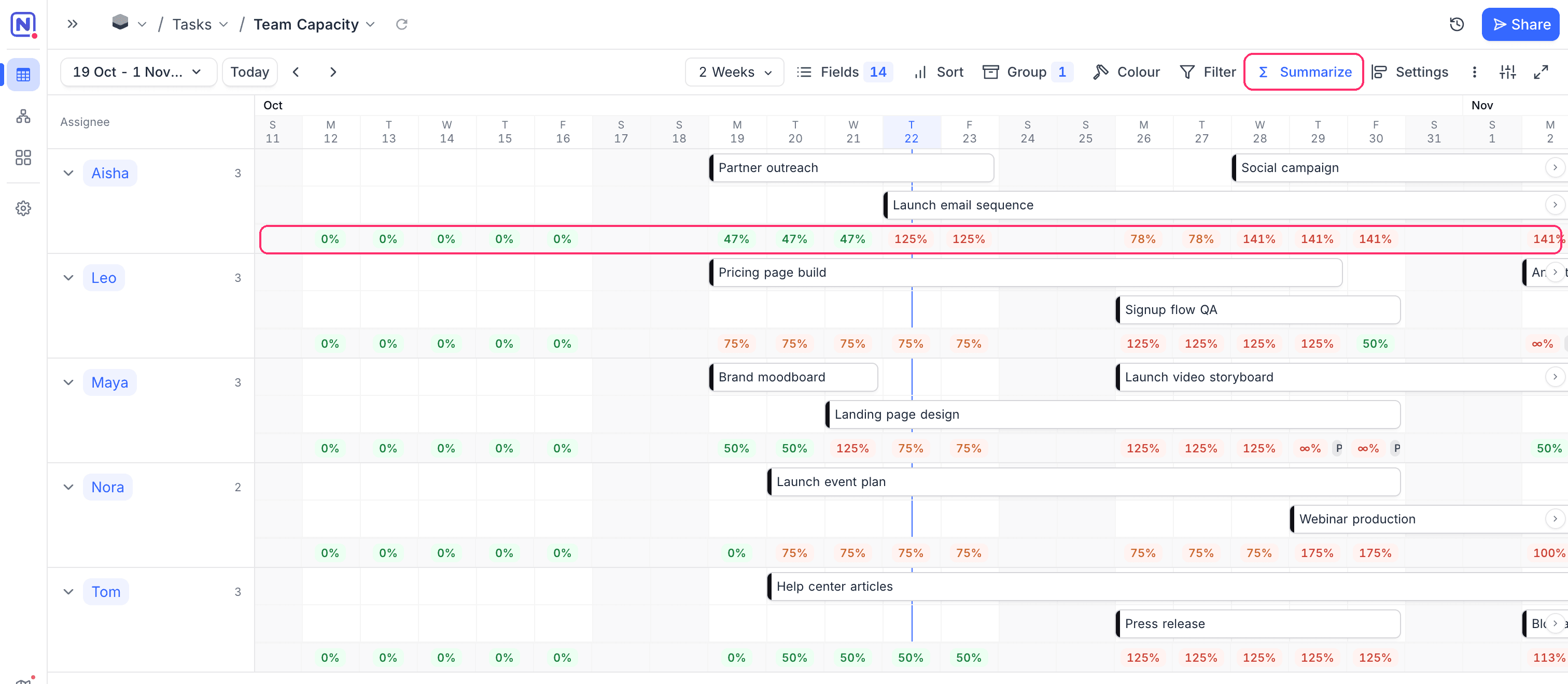Open timeline Settings
The width and height of the screenshot is (1568, 684).
pos(1410,72)
